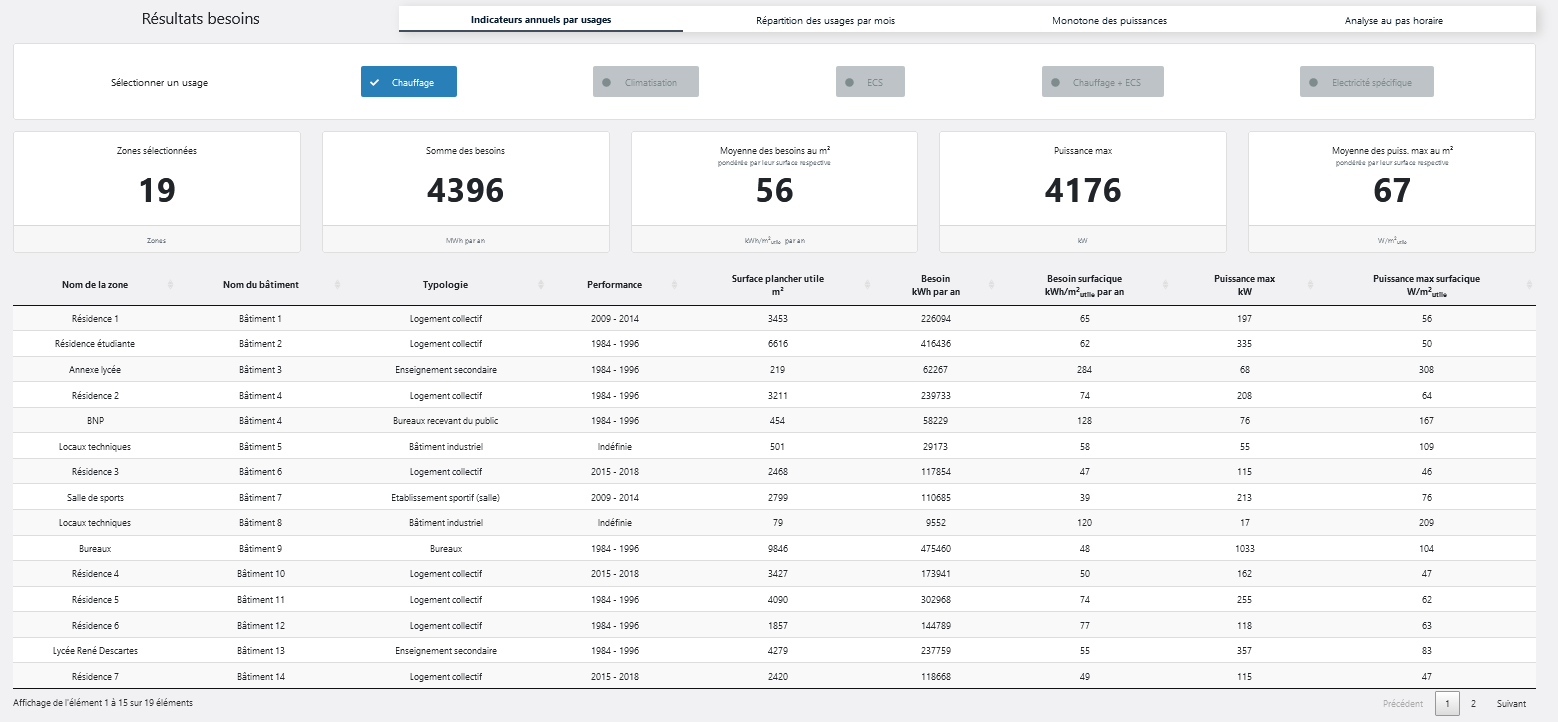Enable the Electricité spécifique usage toggle
Screen dimensions: 1558x722
click(1367, 82)
